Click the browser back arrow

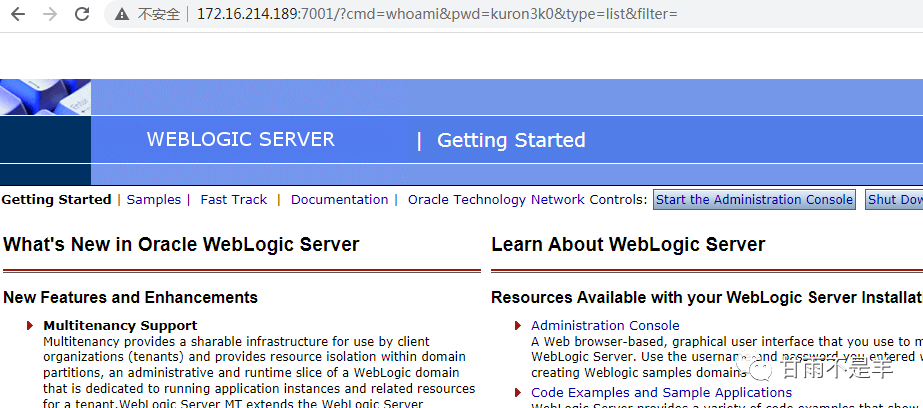(x=18, y=14)
